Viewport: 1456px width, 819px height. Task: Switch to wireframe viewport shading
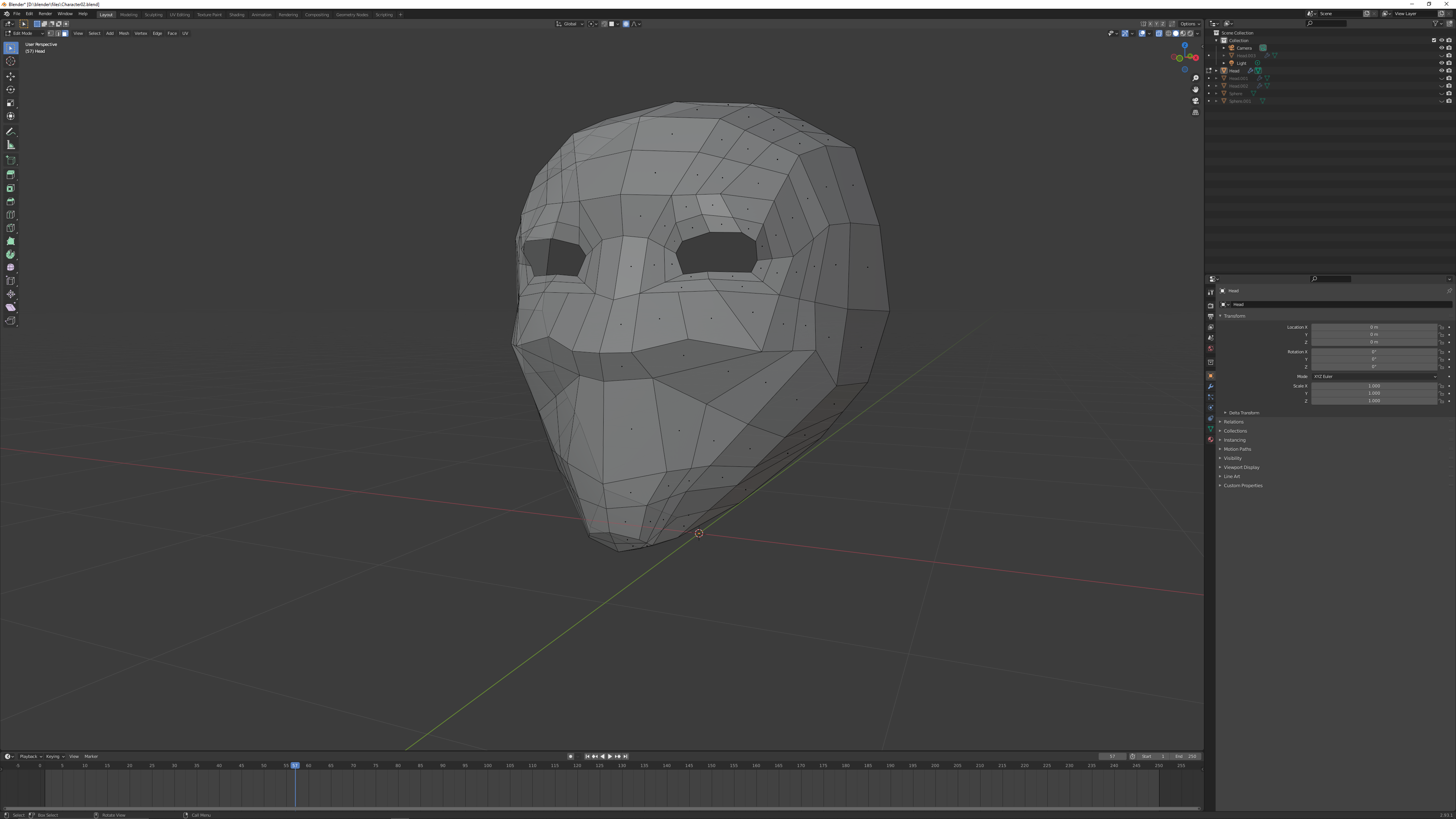tap(1169, 33)
